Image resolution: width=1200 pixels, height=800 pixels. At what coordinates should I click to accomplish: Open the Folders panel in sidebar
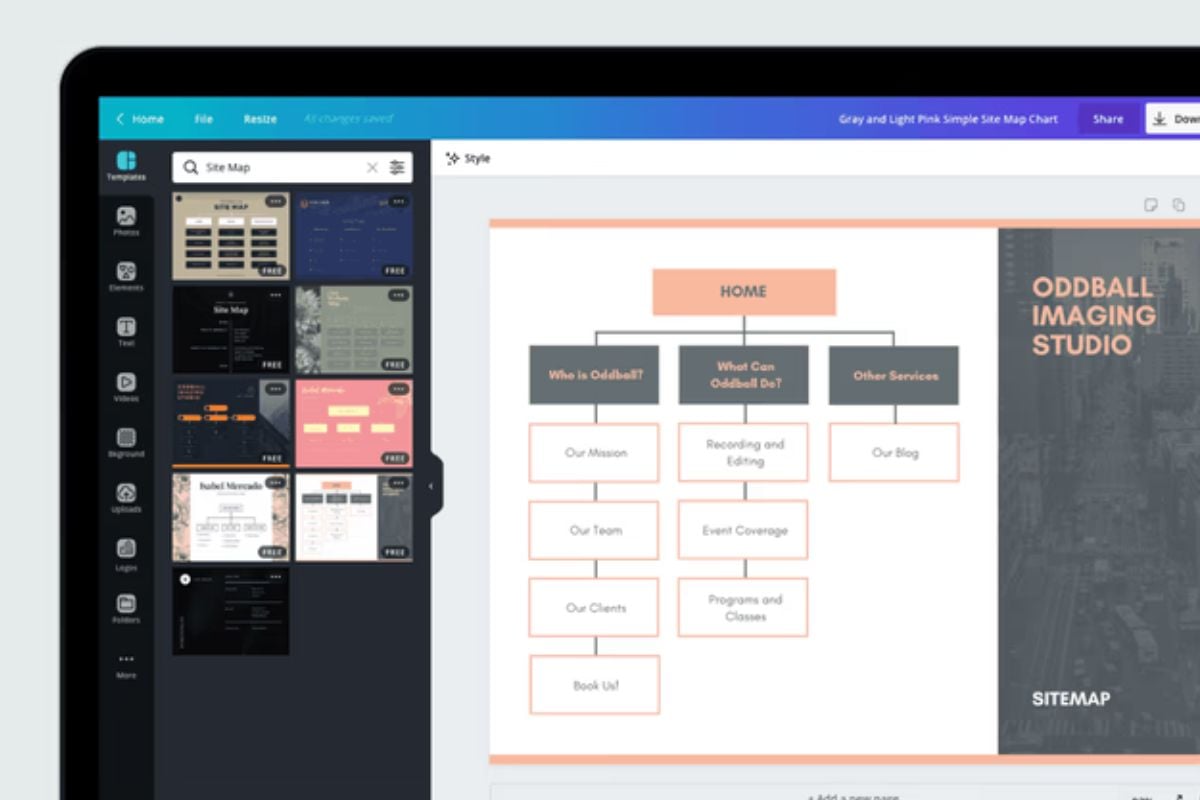126,609
